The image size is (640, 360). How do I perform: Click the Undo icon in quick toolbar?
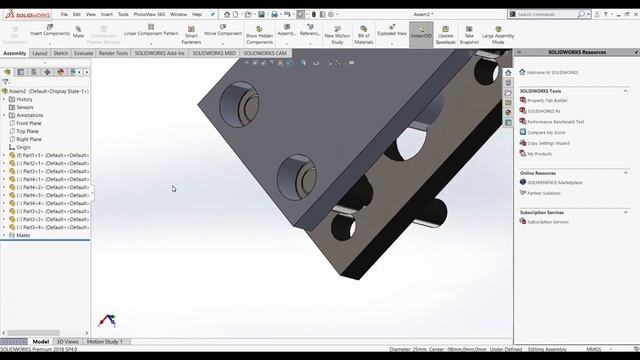pyautogui.click(x=287, y=14)
